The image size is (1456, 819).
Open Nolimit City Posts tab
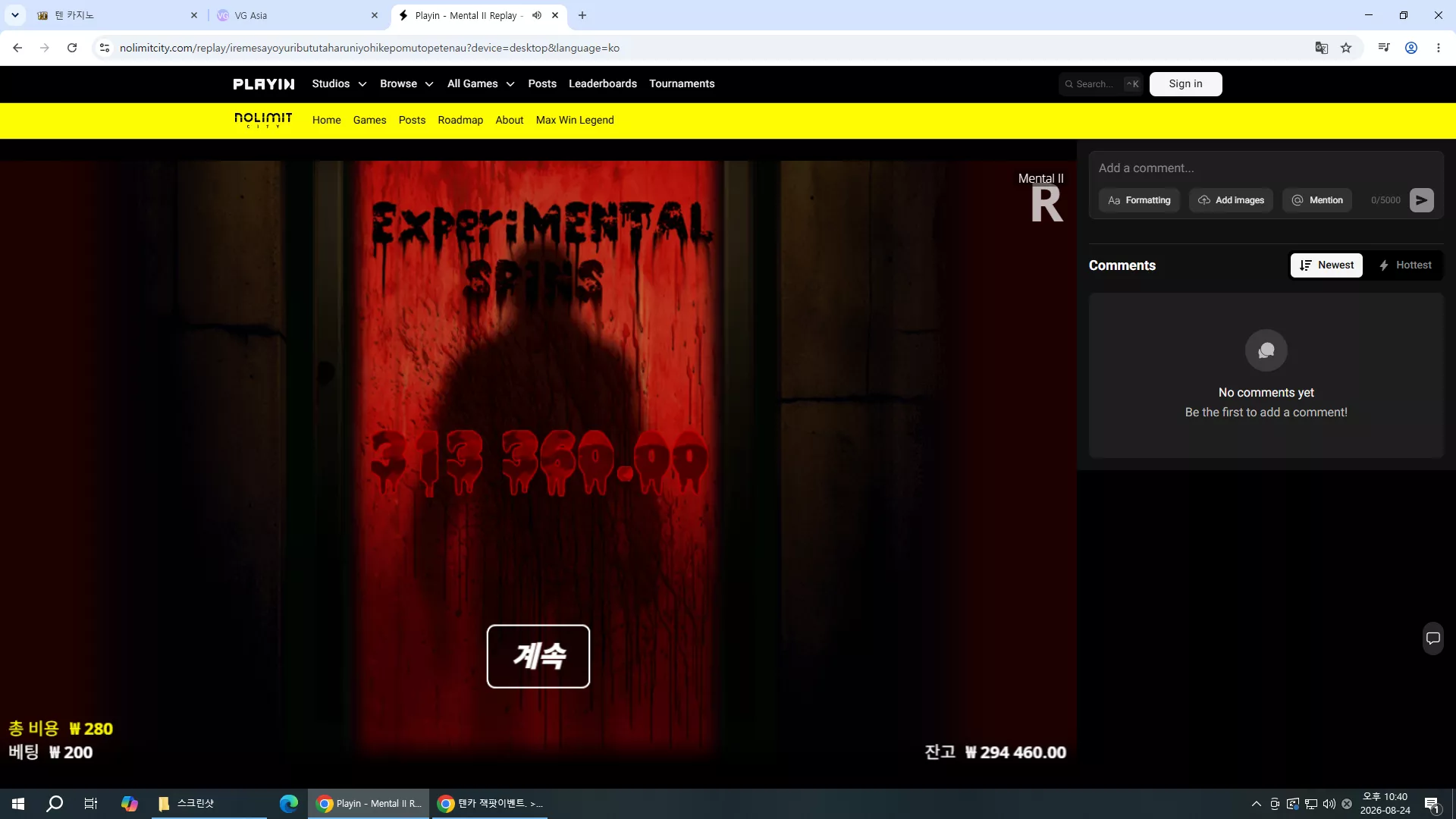413,121
